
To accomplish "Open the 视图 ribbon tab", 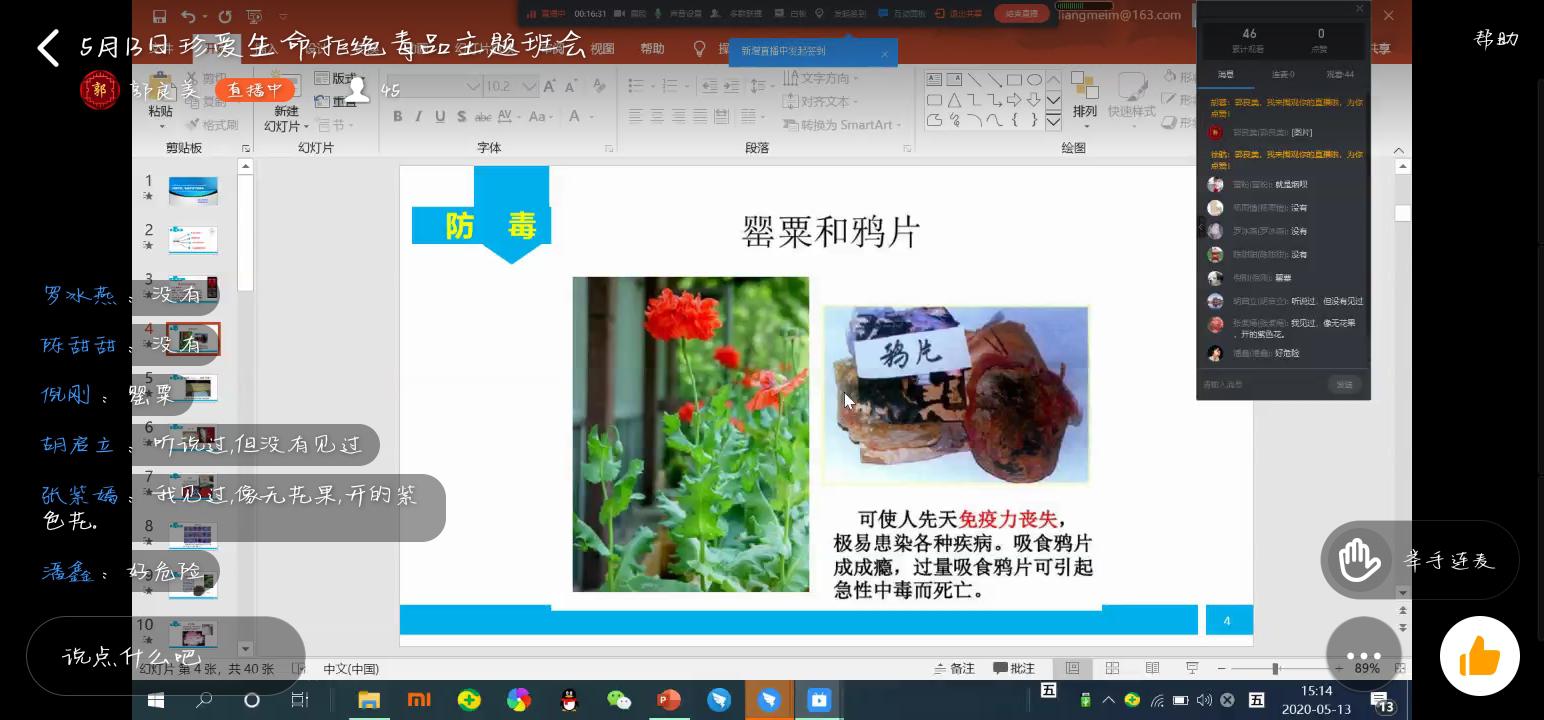I will tap(602, 48).
